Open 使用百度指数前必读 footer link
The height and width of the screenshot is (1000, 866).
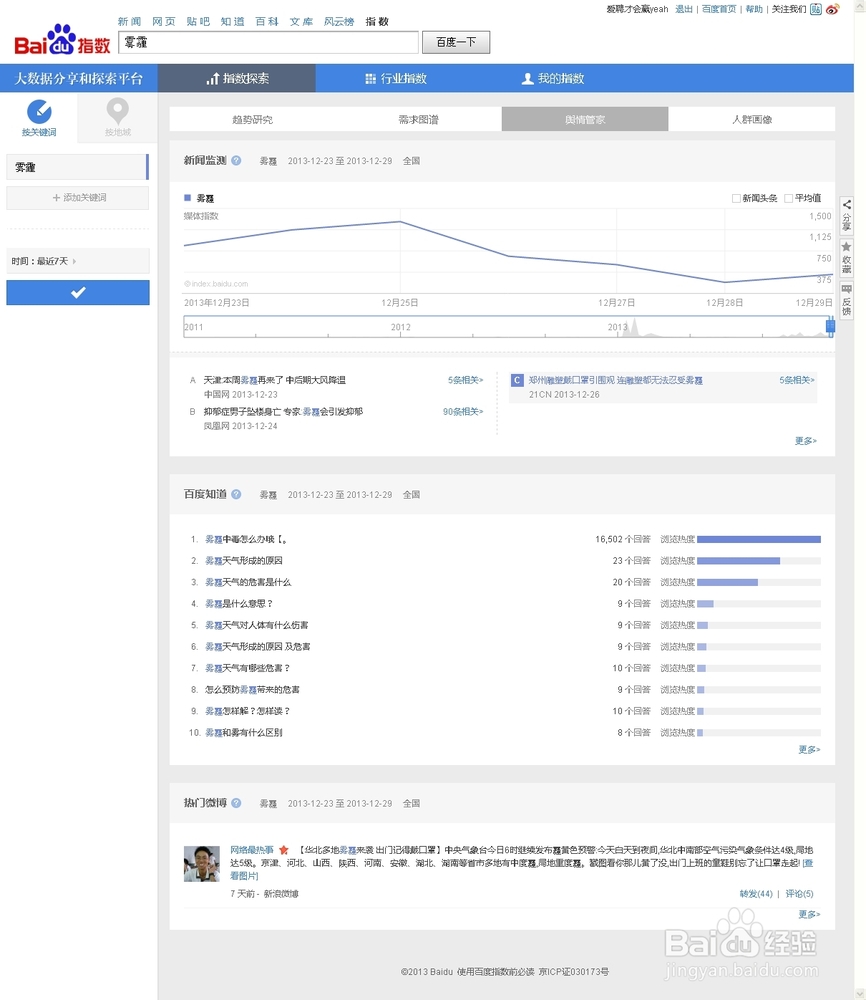(495, 972)
